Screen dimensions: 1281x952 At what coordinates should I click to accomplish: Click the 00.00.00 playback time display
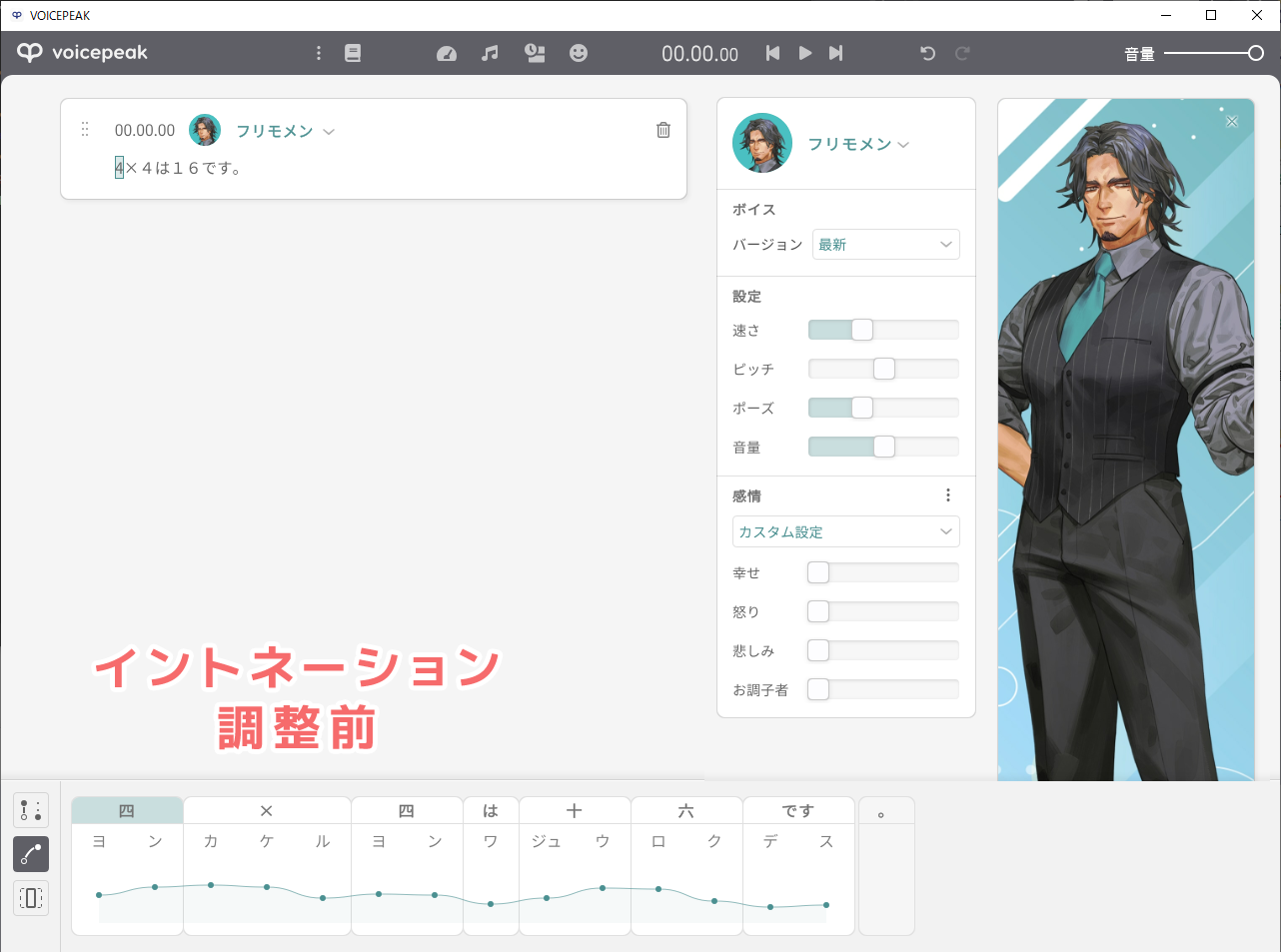click(x=699, y=54)
